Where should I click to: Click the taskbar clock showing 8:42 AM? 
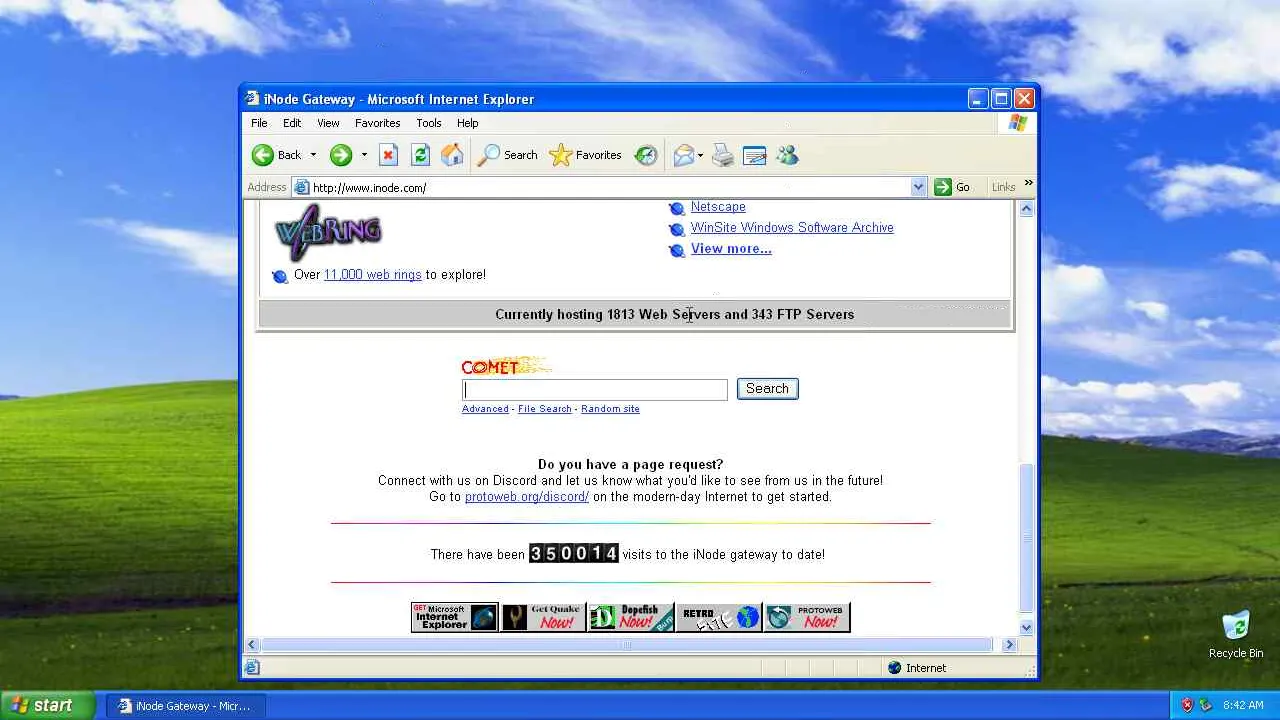(x=1243, y=705)
